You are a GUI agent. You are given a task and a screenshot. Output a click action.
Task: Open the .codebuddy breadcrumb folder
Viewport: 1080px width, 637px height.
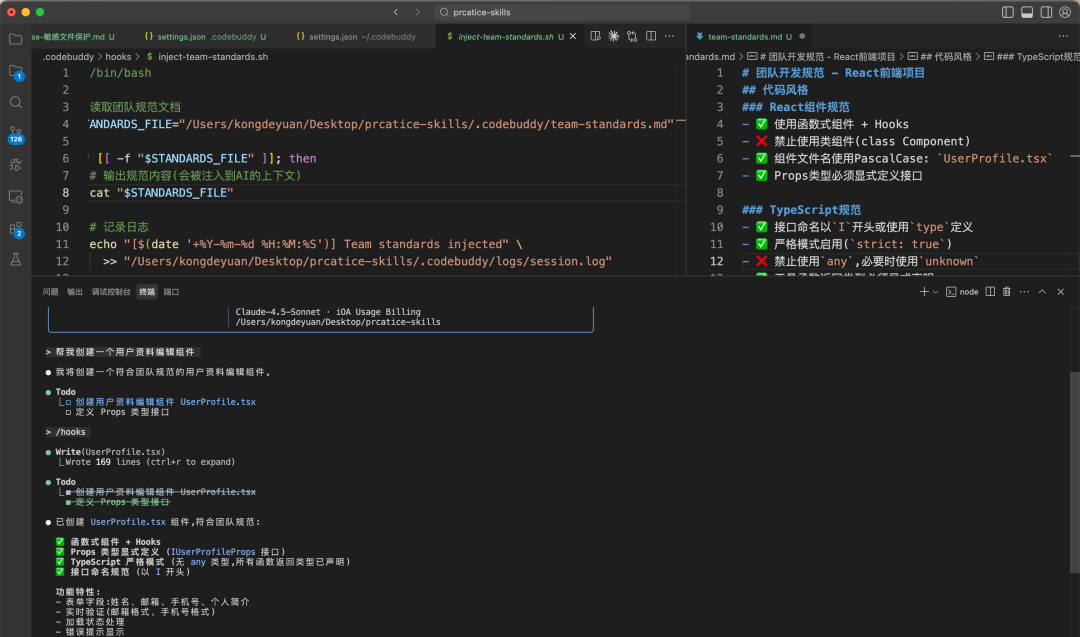coord(68,56)
